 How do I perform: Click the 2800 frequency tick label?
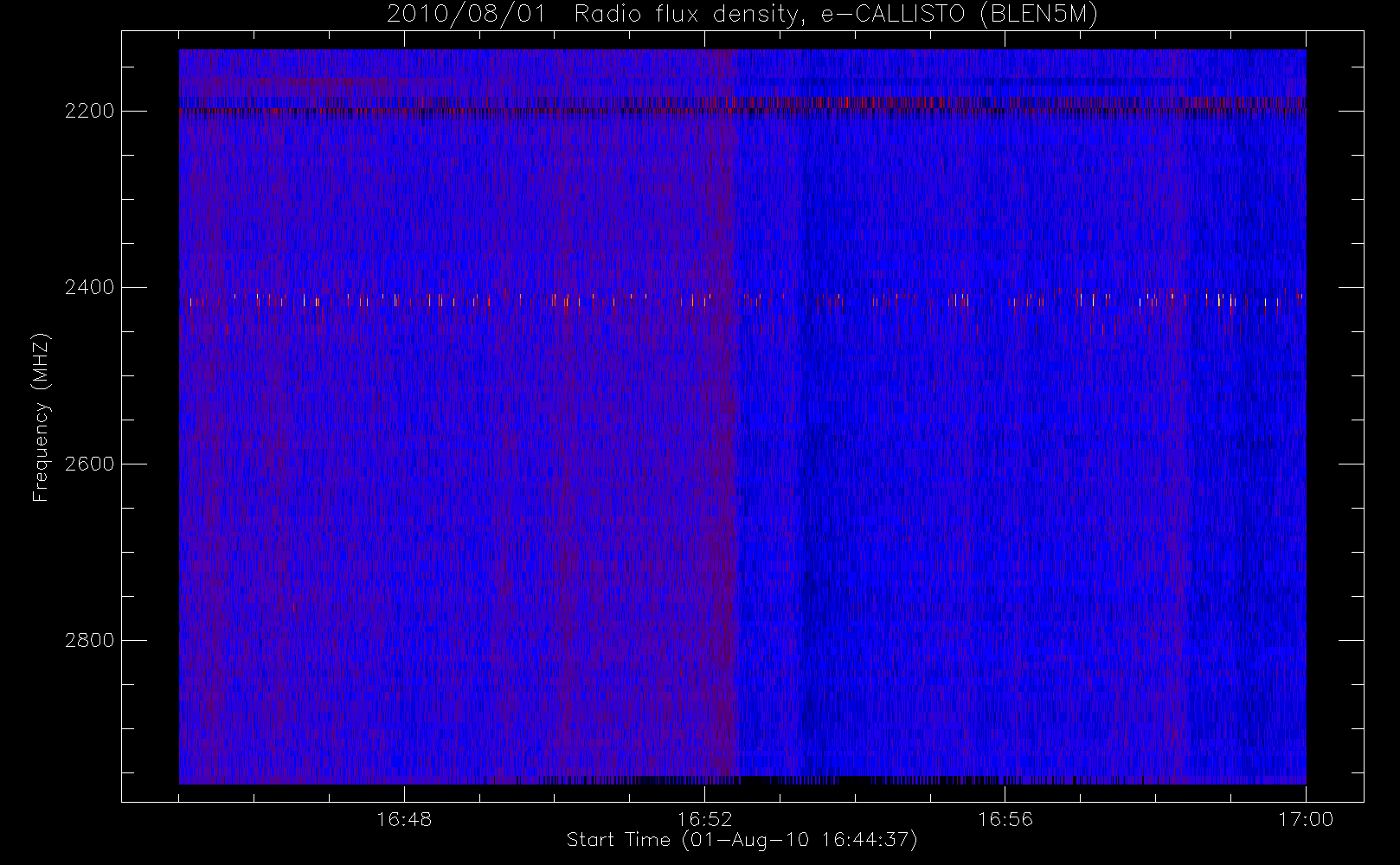(89, 640)
